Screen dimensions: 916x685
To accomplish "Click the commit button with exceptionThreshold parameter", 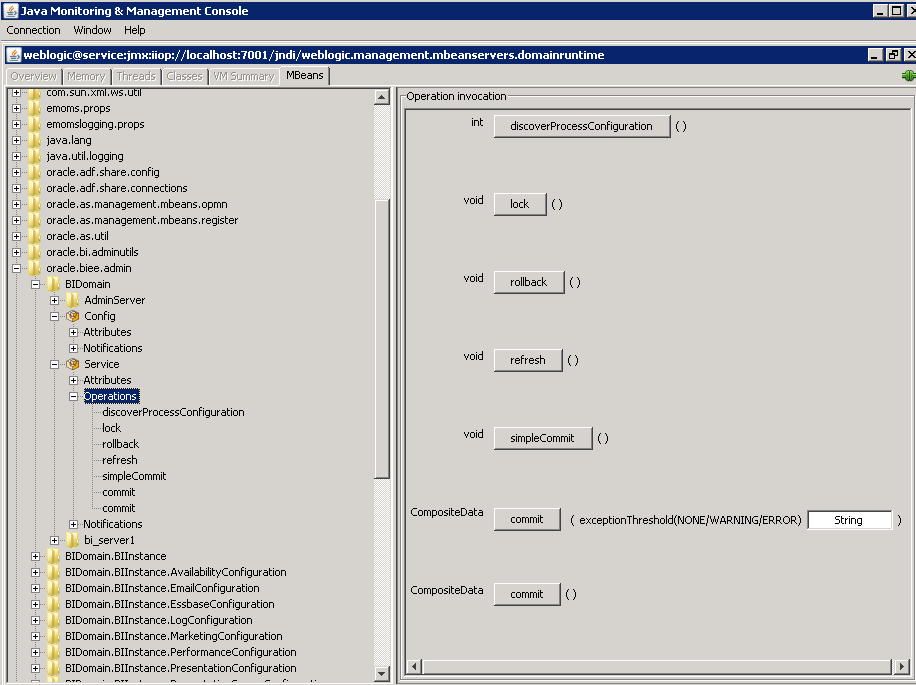I will [527, 520].
